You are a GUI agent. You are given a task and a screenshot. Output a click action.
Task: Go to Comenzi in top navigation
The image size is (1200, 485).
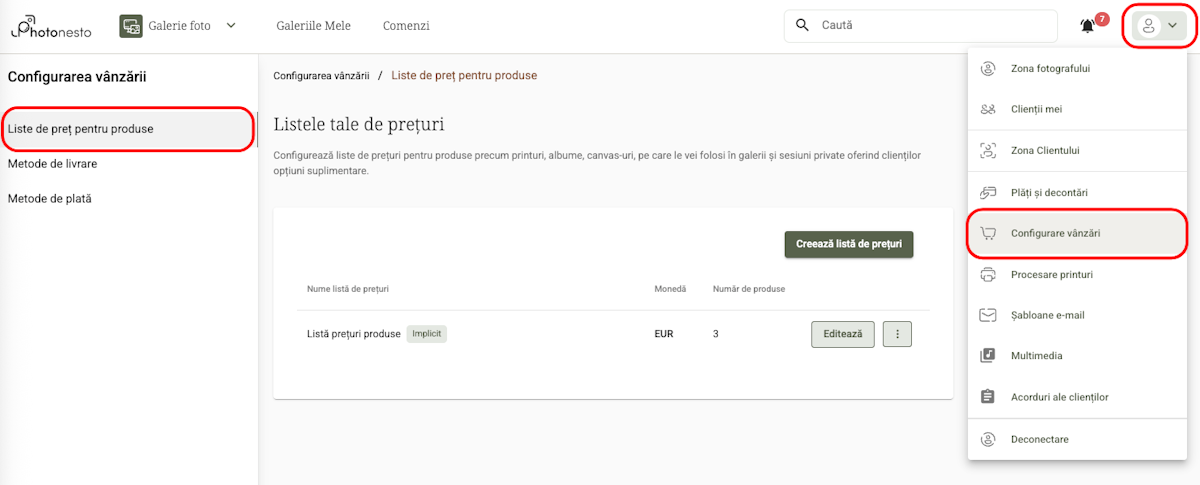click(406, 26)
